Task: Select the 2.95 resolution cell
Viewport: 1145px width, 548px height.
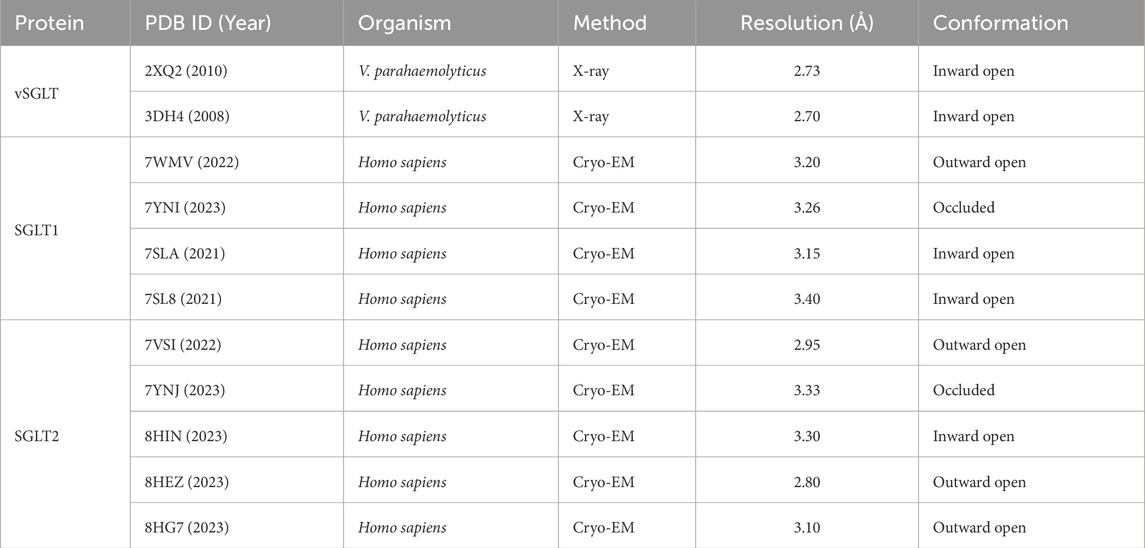Action: tap(807, 345)
